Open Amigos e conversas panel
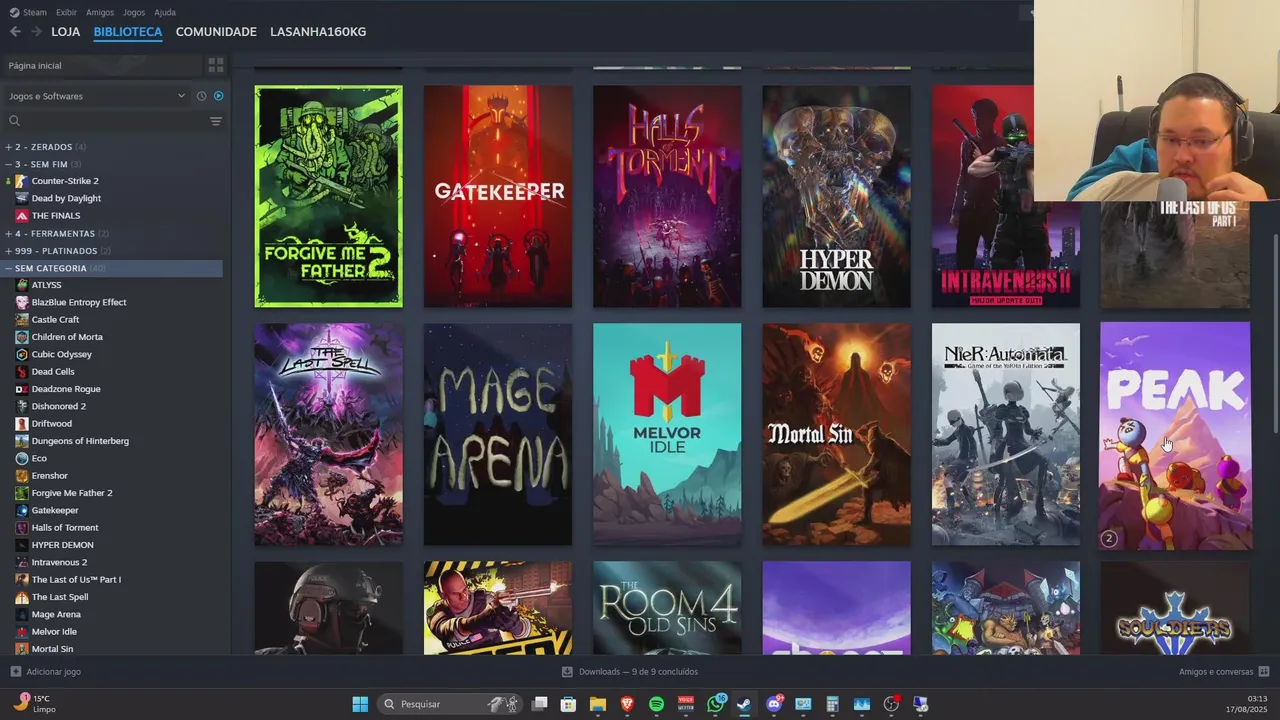Image resolution: width=1280 pixels, height=720 pixels. click(x=1223, y=672)
